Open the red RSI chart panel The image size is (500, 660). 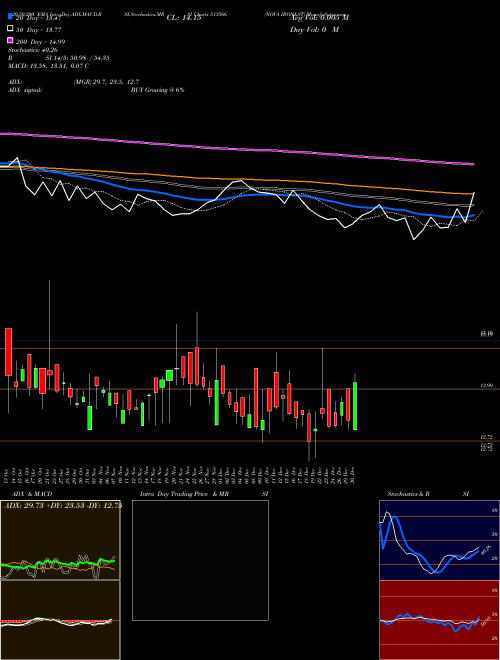[439, 620]
